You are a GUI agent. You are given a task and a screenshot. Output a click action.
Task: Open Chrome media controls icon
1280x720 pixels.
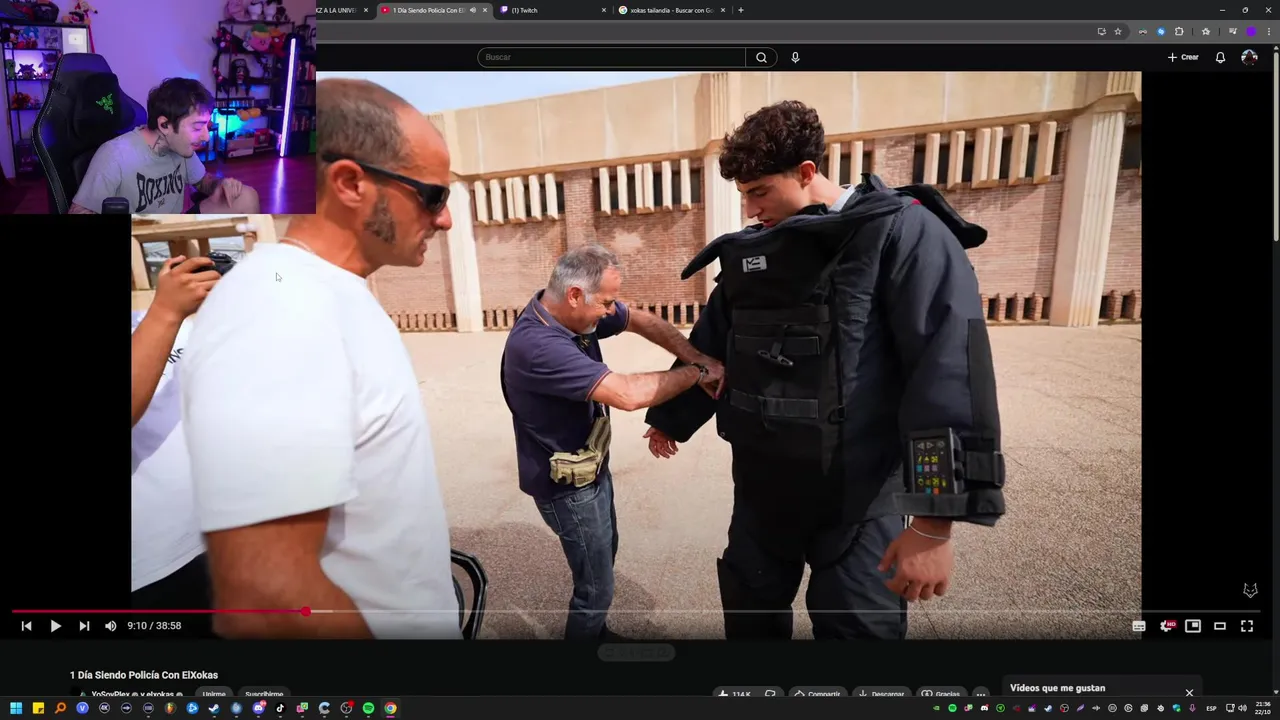pos(1232,31)
